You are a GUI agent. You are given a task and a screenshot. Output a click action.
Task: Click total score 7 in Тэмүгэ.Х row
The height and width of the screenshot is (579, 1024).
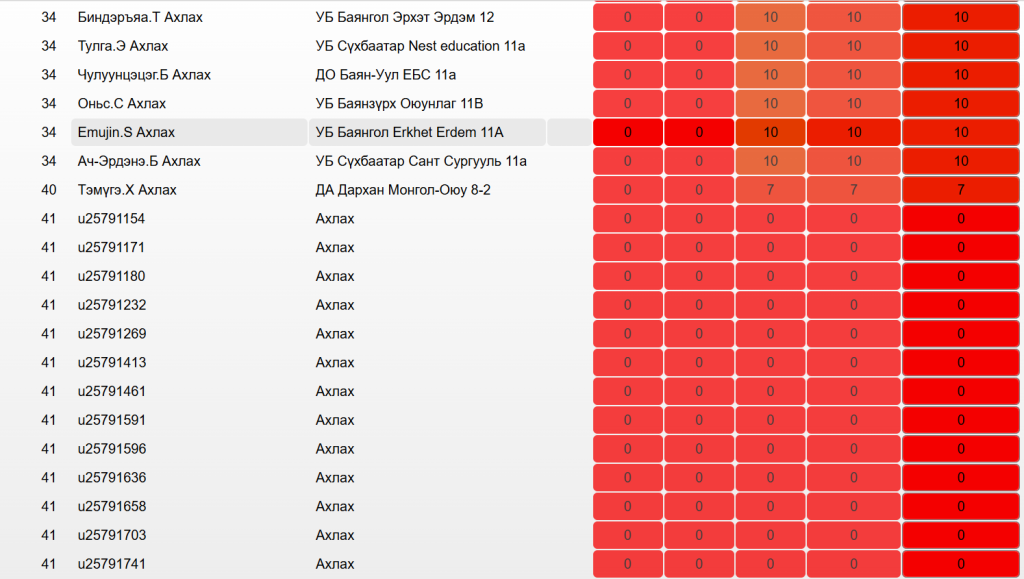(x=960, y=190)
